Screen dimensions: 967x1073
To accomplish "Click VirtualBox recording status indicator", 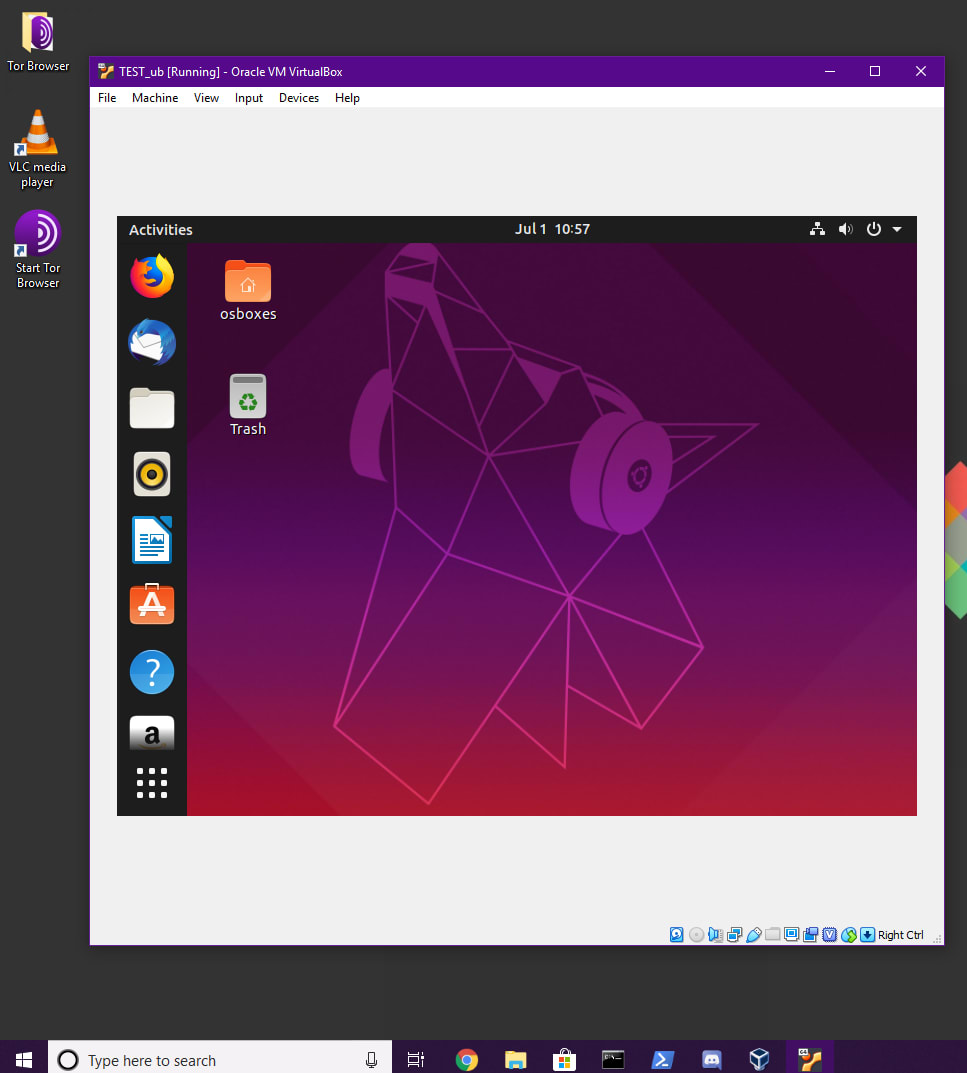I will (x=811, y=935).
